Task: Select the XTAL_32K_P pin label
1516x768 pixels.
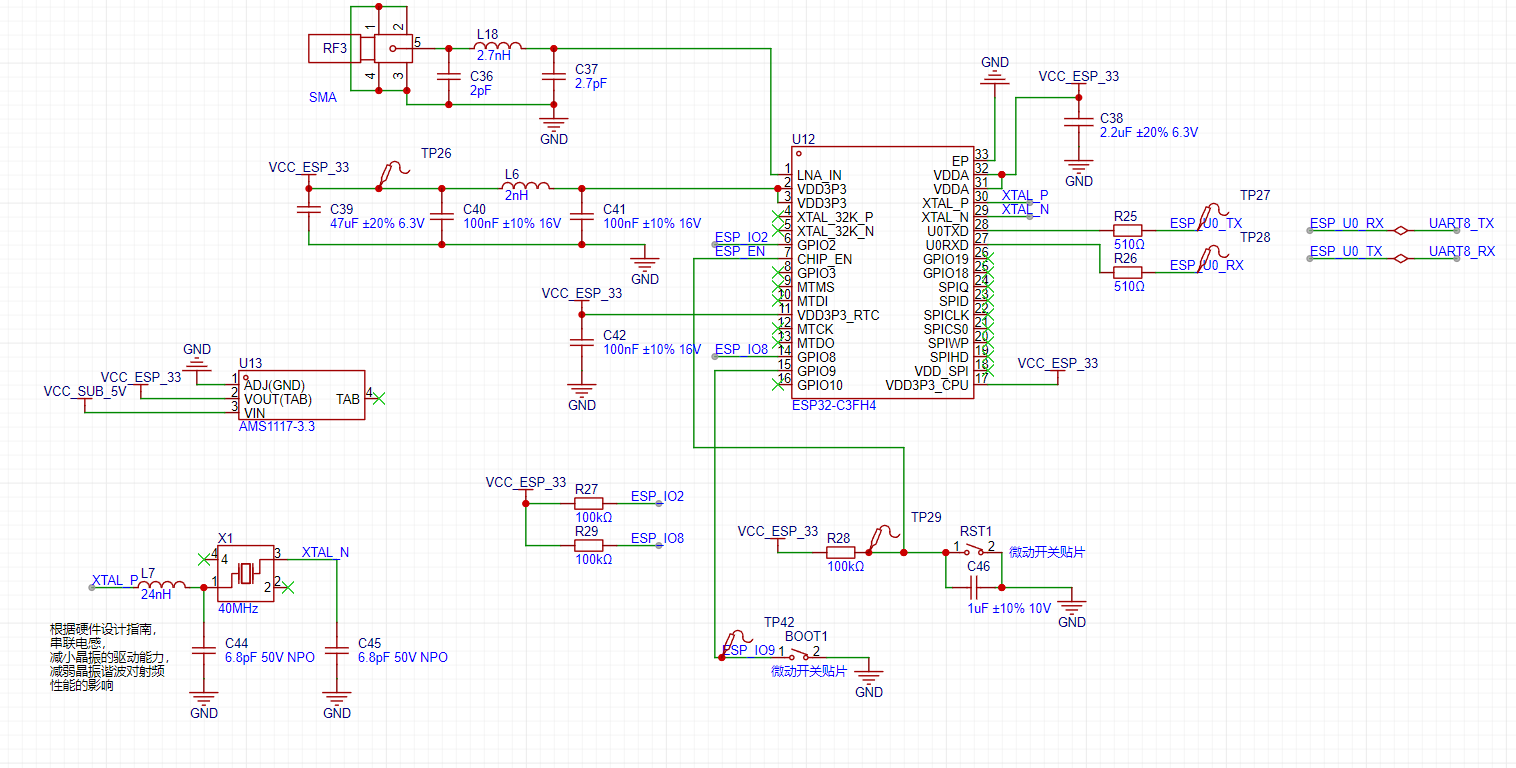Action: (835, 217)
